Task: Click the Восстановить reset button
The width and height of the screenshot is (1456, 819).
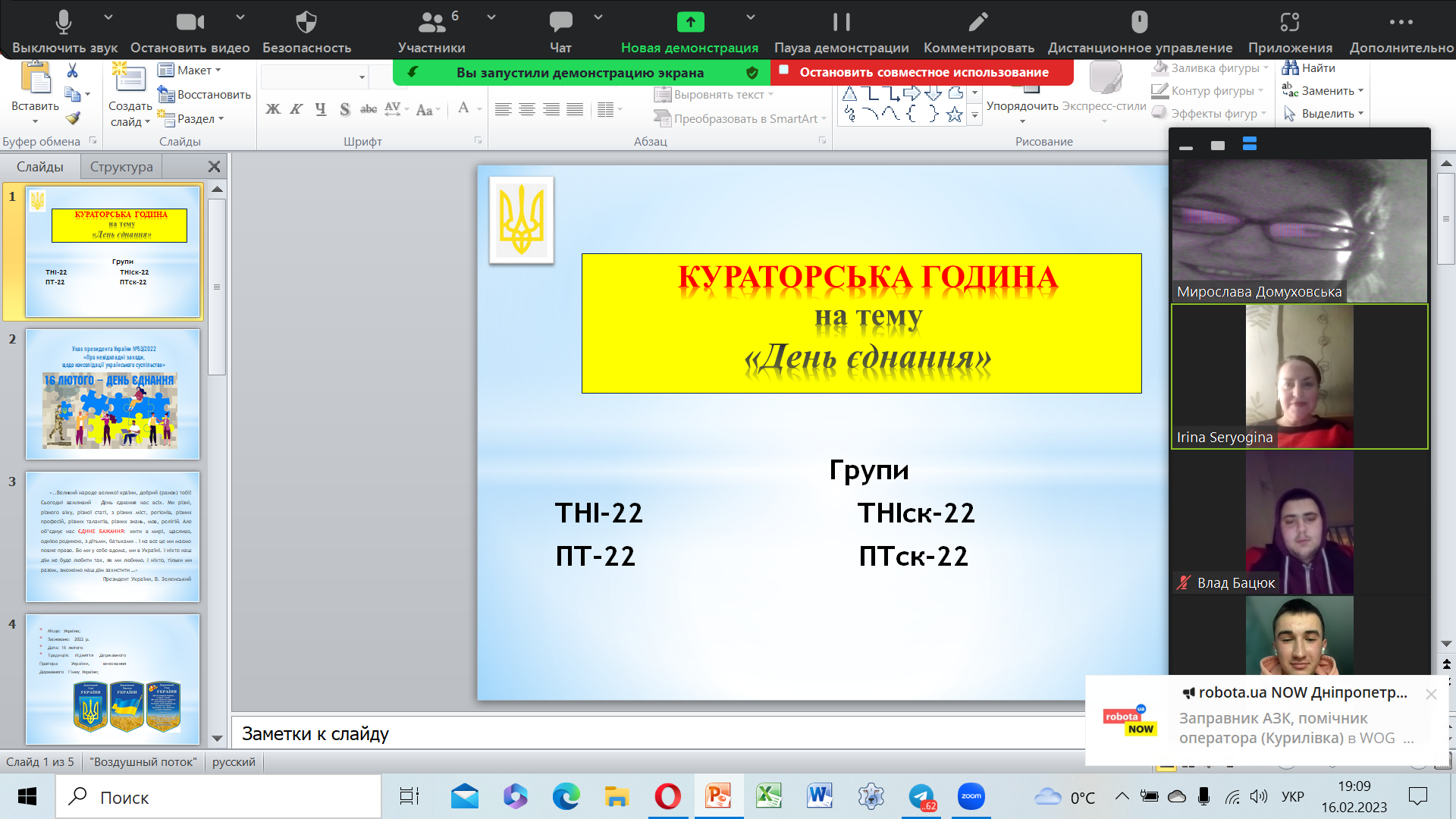Action: [x=205, y=95]
